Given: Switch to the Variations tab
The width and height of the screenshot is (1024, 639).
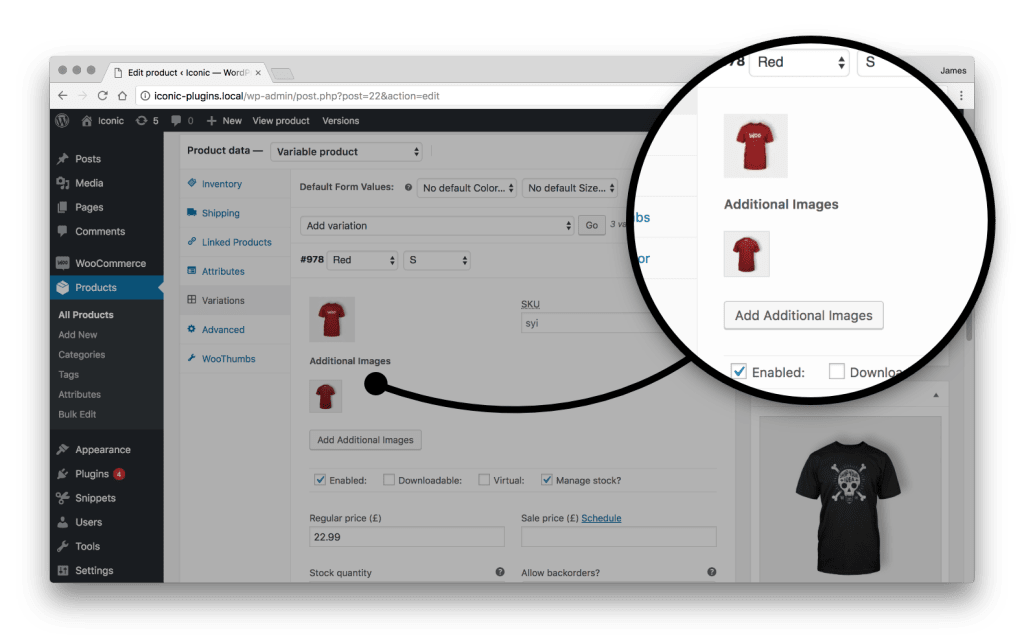Looking at the screenshot, I should point(223,301).
